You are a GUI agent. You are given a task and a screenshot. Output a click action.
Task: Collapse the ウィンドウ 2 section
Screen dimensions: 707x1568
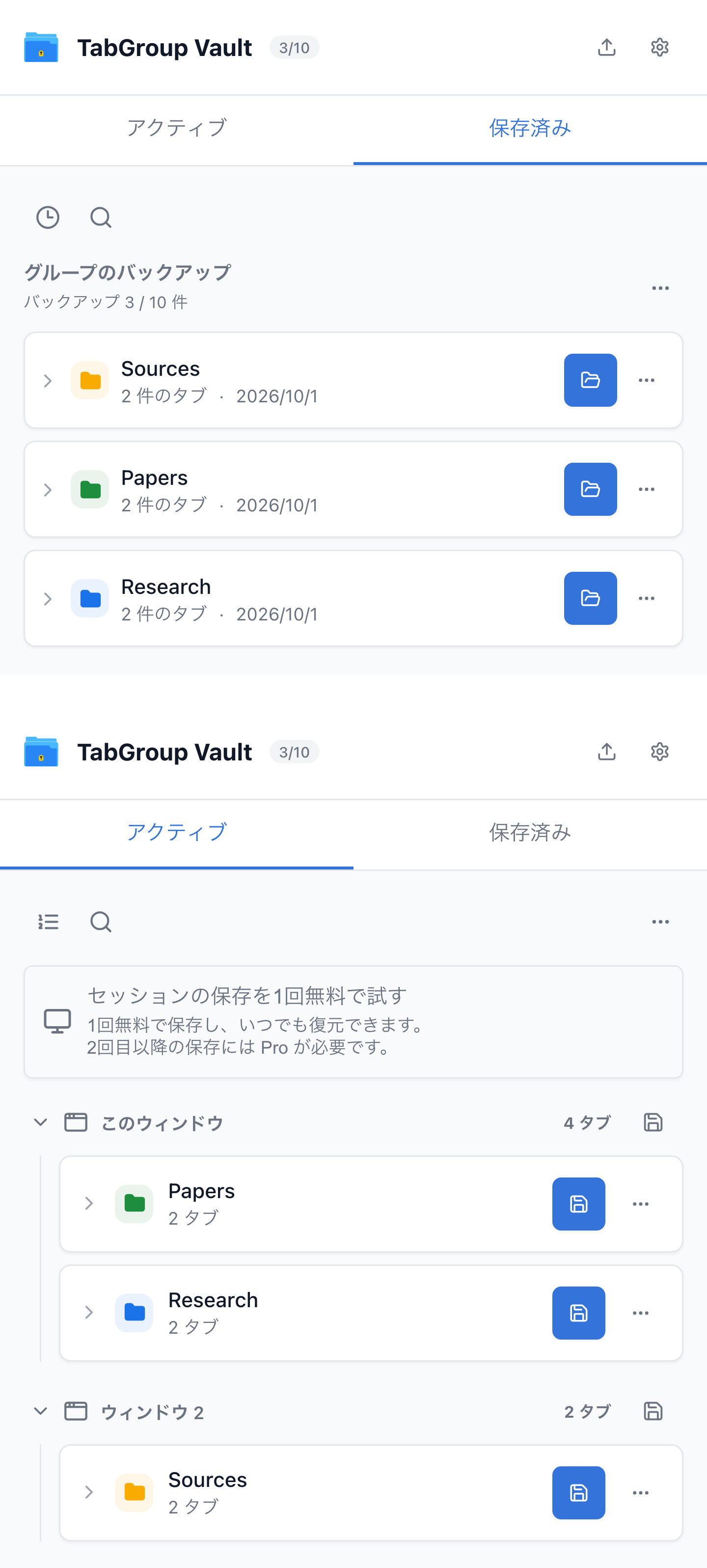41,1411
